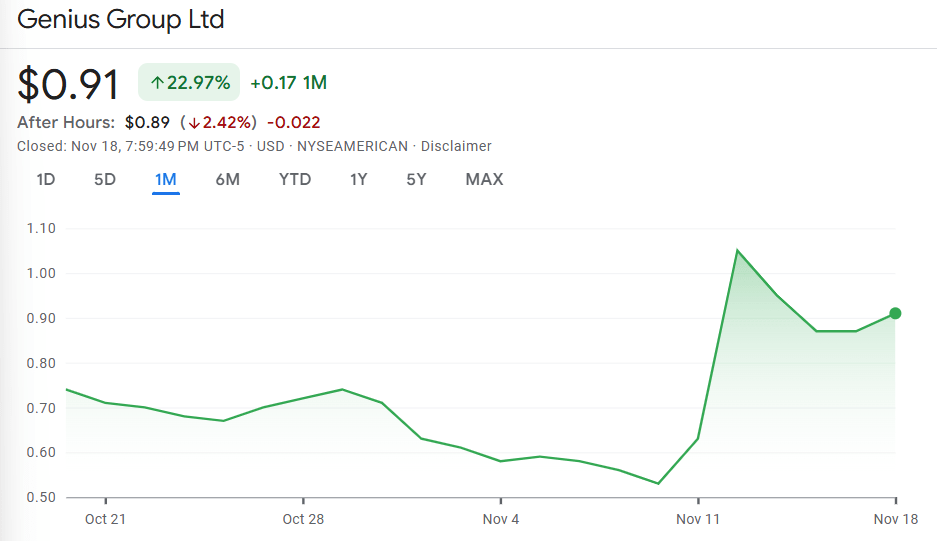Click the active 1M range tab
Viewport: 937px width, 541px height.
[166, 180]
